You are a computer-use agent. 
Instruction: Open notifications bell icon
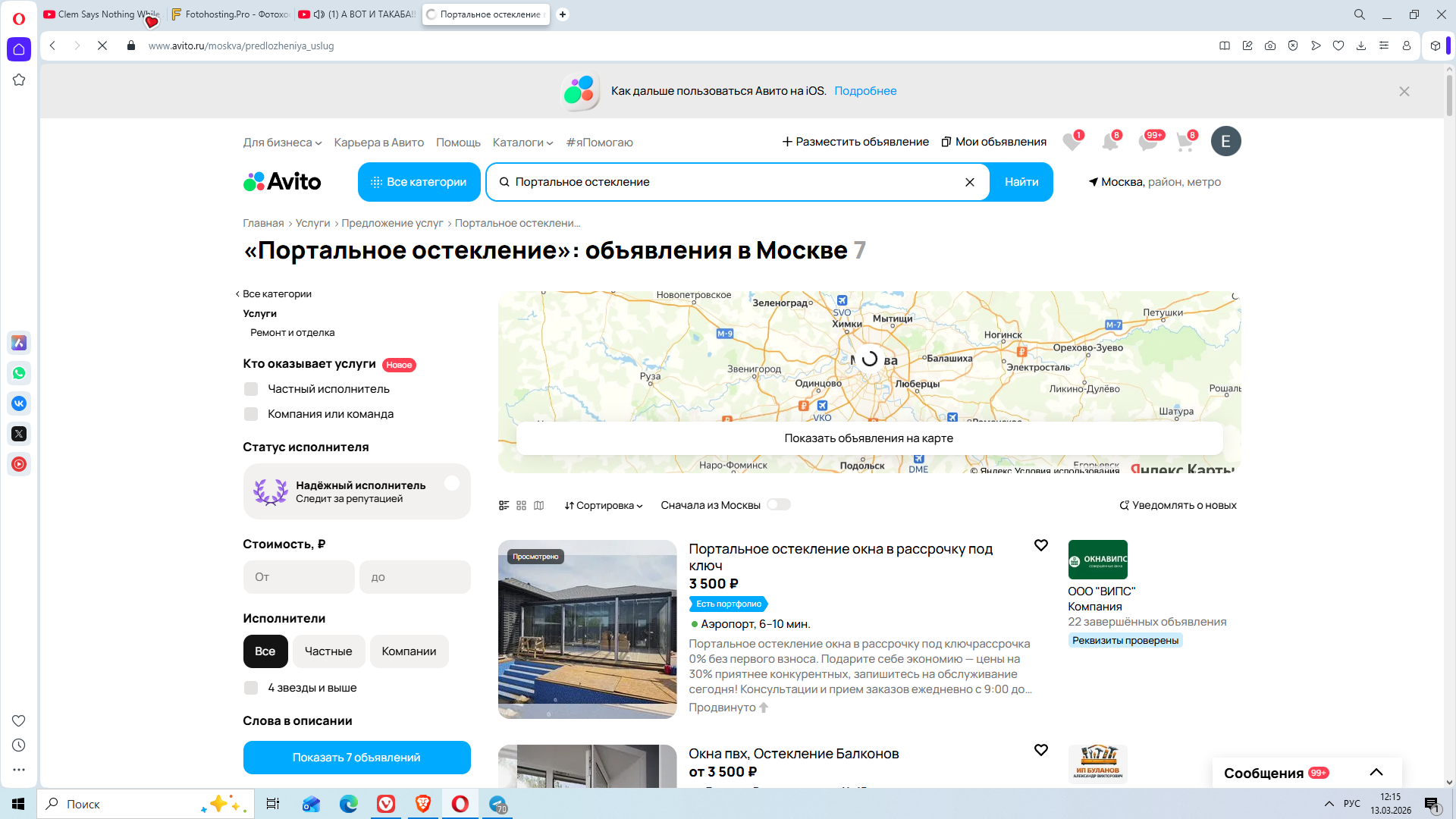1109,142
